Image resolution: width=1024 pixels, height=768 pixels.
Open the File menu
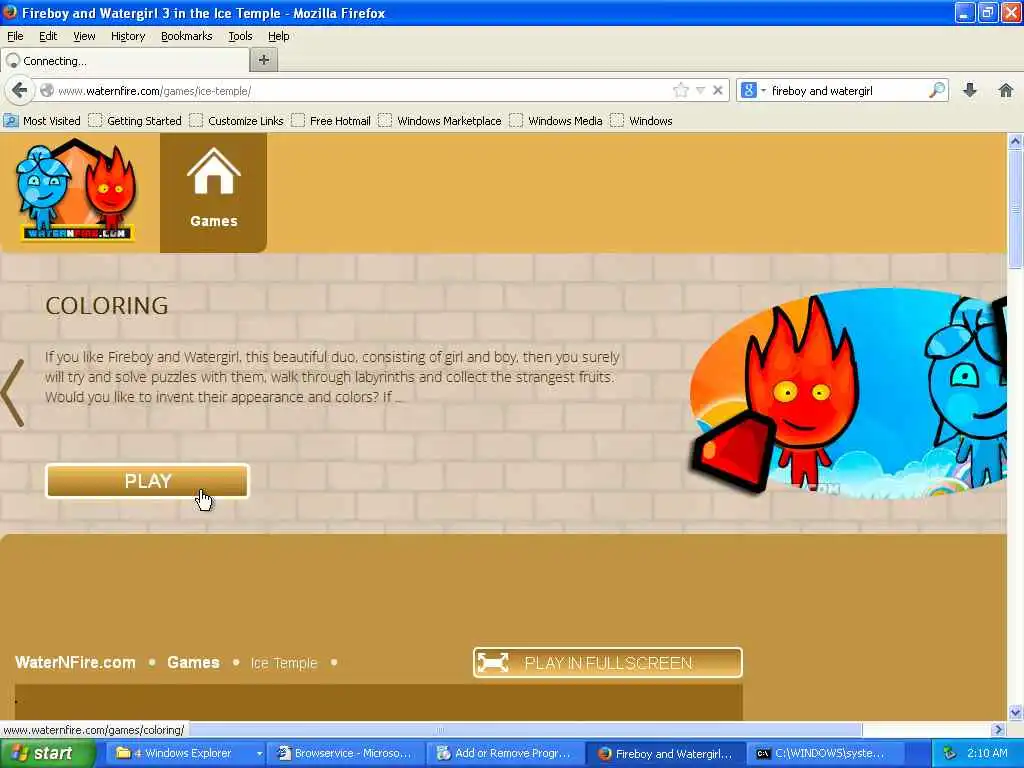tap(15, 36)
